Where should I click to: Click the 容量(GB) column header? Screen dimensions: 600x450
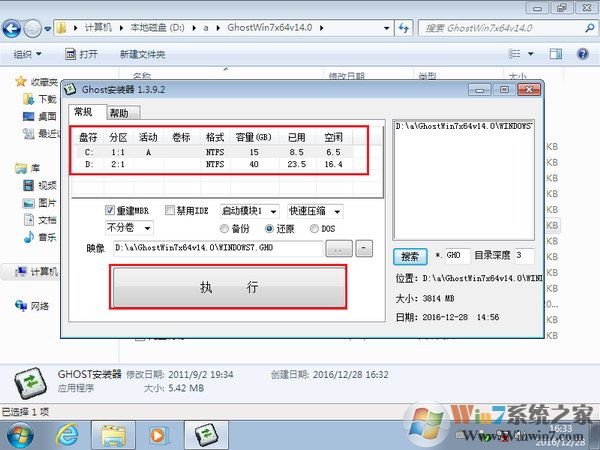253,137
